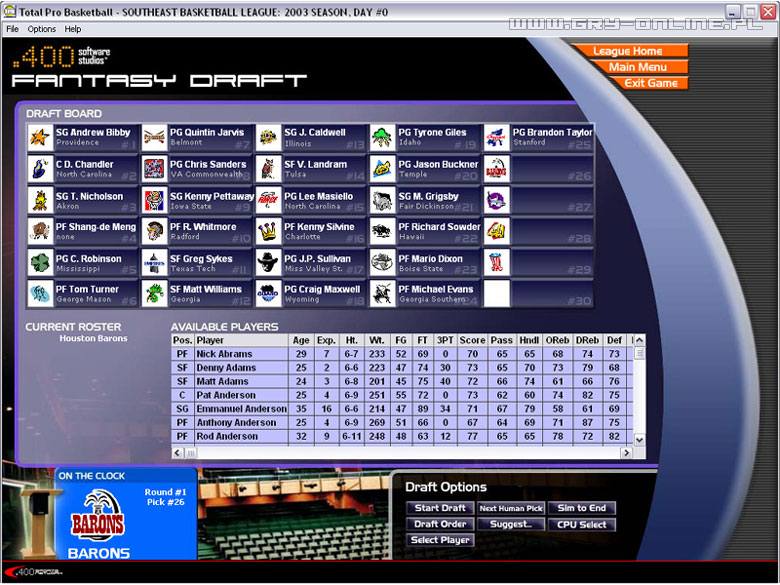Click large Barons logo on the clock
The height and width of the screenshot is (585, 780).
tap(98, 516)
